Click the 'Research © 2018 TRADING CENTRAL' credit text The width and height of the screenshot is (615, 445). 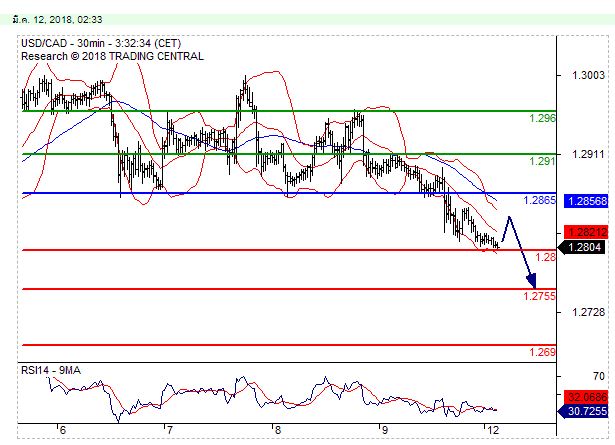point(112,56)
